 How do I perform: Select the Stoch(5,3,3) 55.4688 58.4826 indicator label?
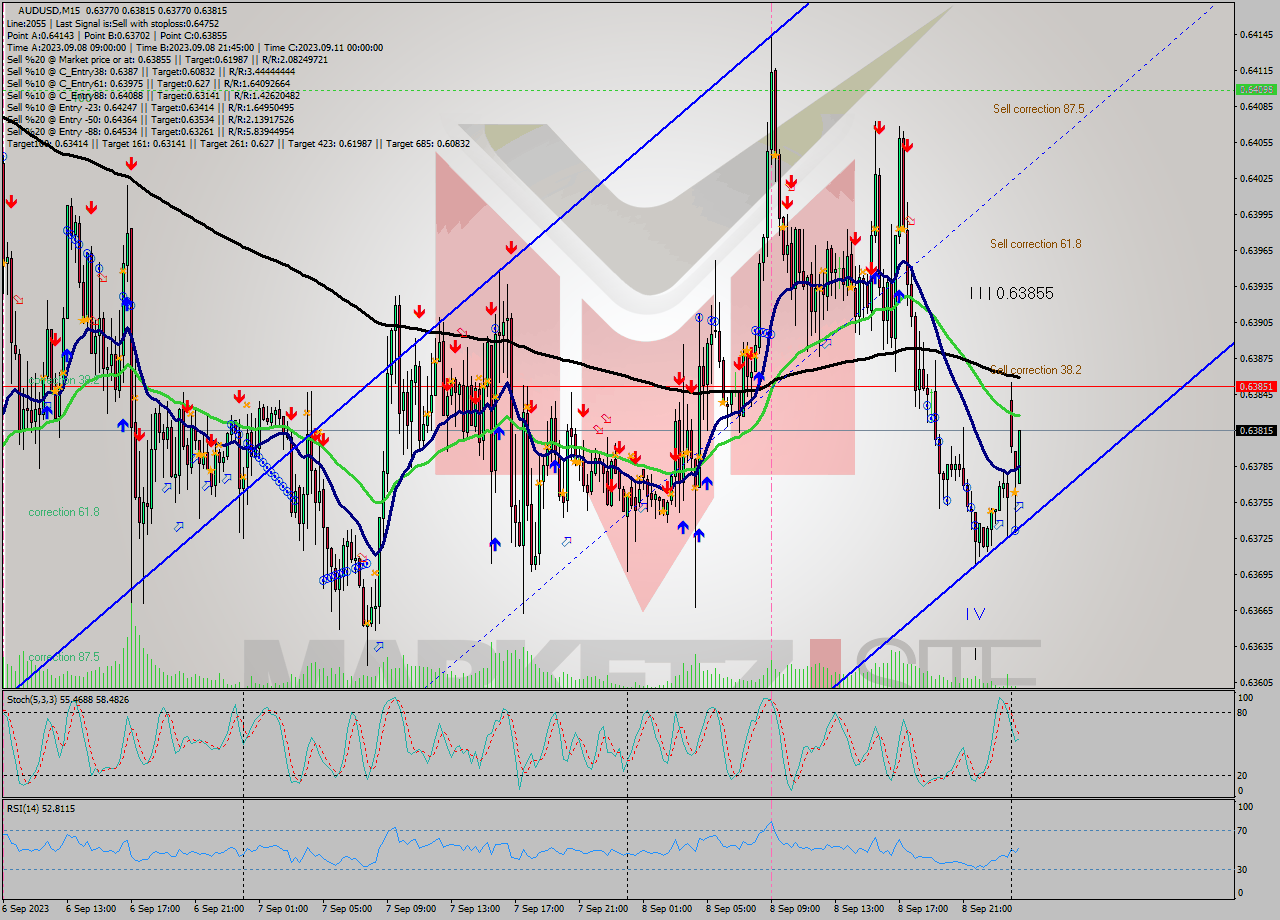click(x=68, y=699)
